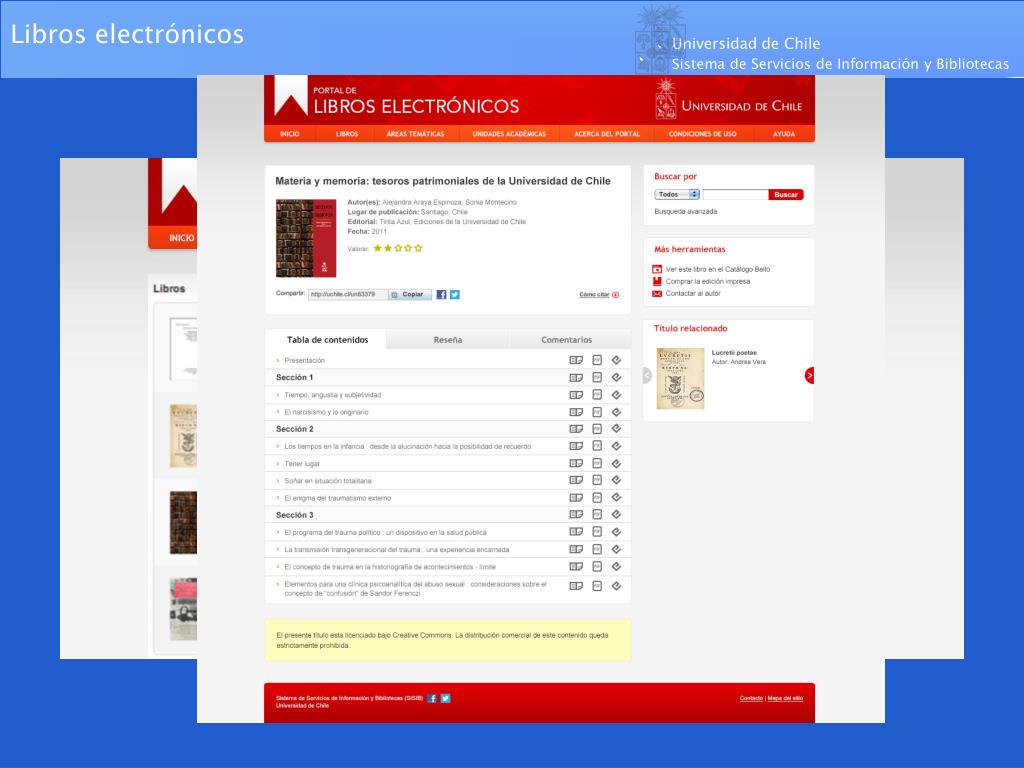
Task: Click the Universidad de Chile crest logo
Action: pos(665,99)
